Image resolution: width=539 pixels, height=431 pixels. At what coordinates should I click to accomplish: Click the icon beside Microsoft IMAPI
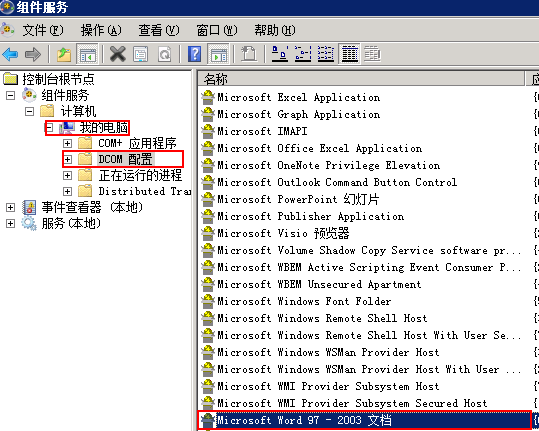tap(208, 131)
